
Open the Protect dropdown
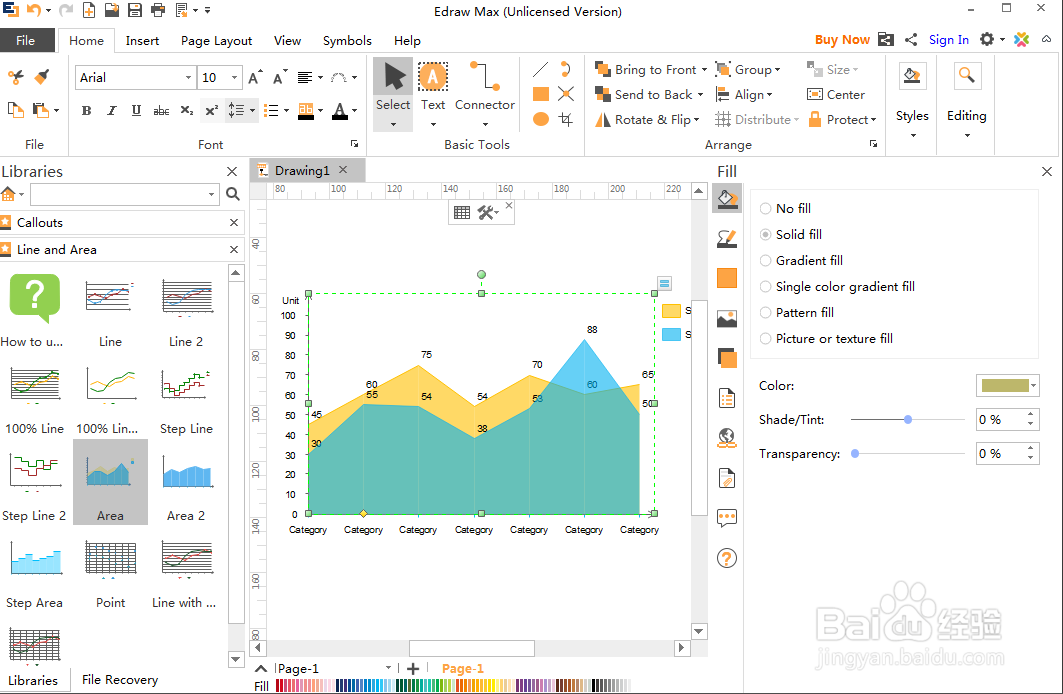coord(842,120)
